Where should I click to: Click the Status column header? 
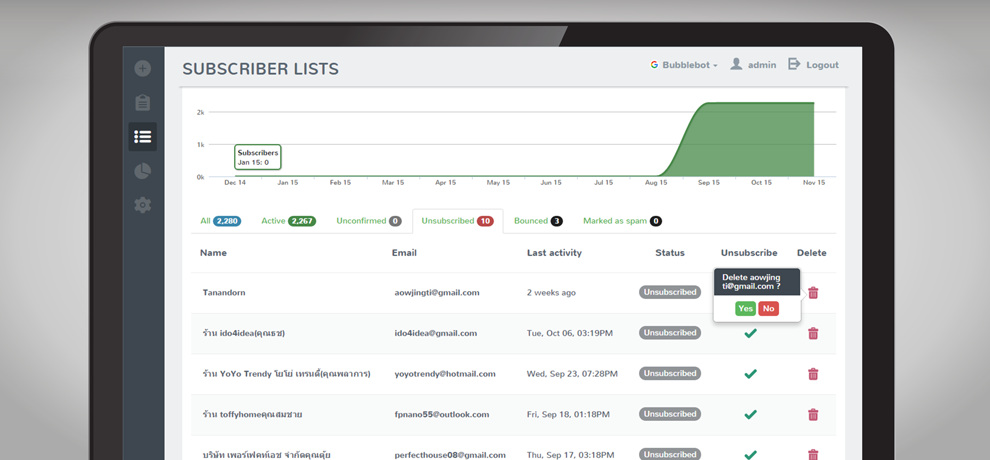(x=670, y=253)
